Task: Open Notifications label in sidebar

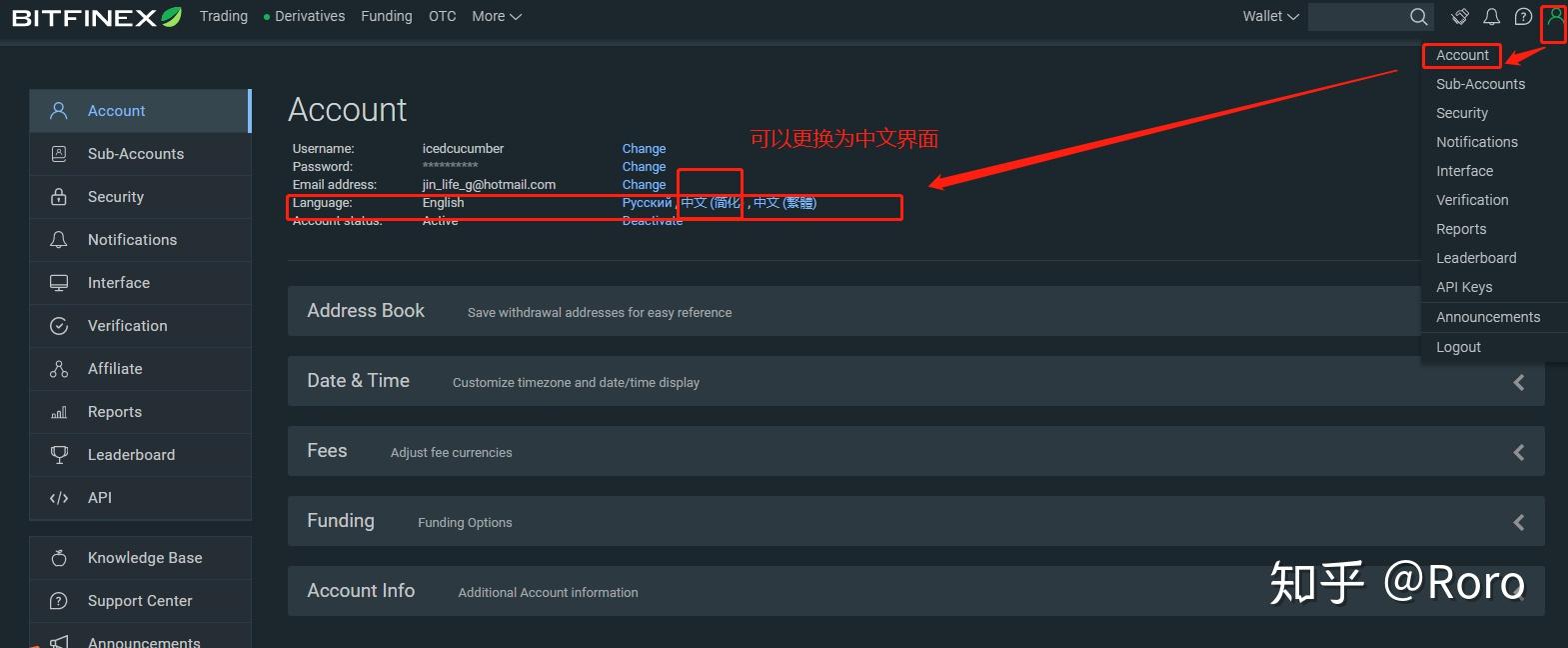Action: 132,240
